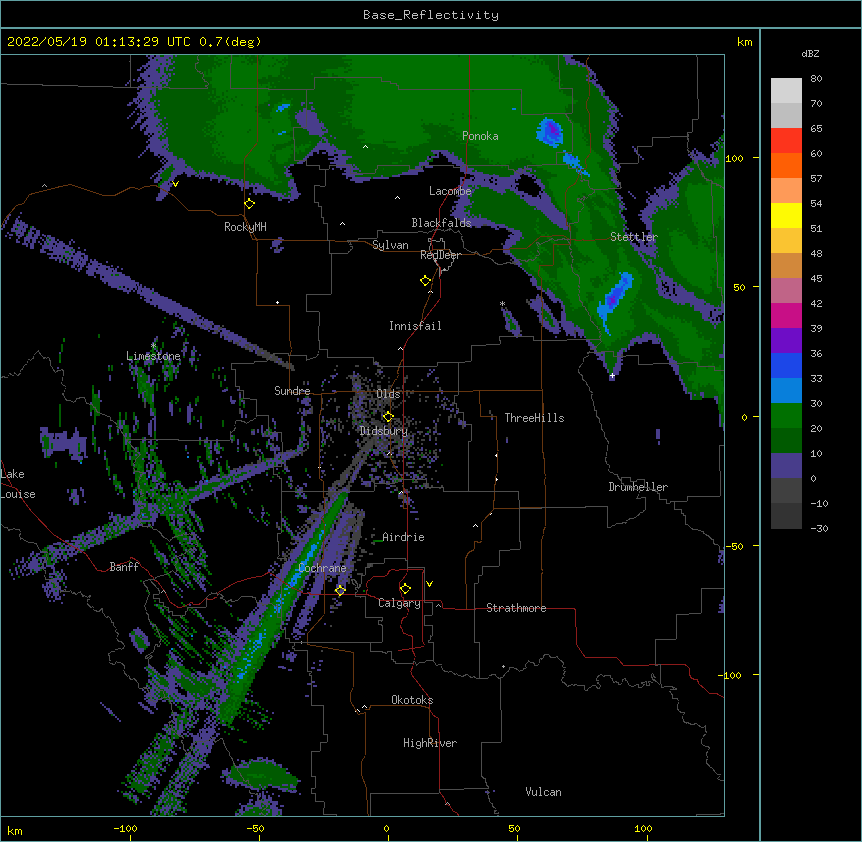Image resolution: width=862 pixels, height=842 pixels.
Task: Select the HighRiver town label
Action: tap(430, 743)
